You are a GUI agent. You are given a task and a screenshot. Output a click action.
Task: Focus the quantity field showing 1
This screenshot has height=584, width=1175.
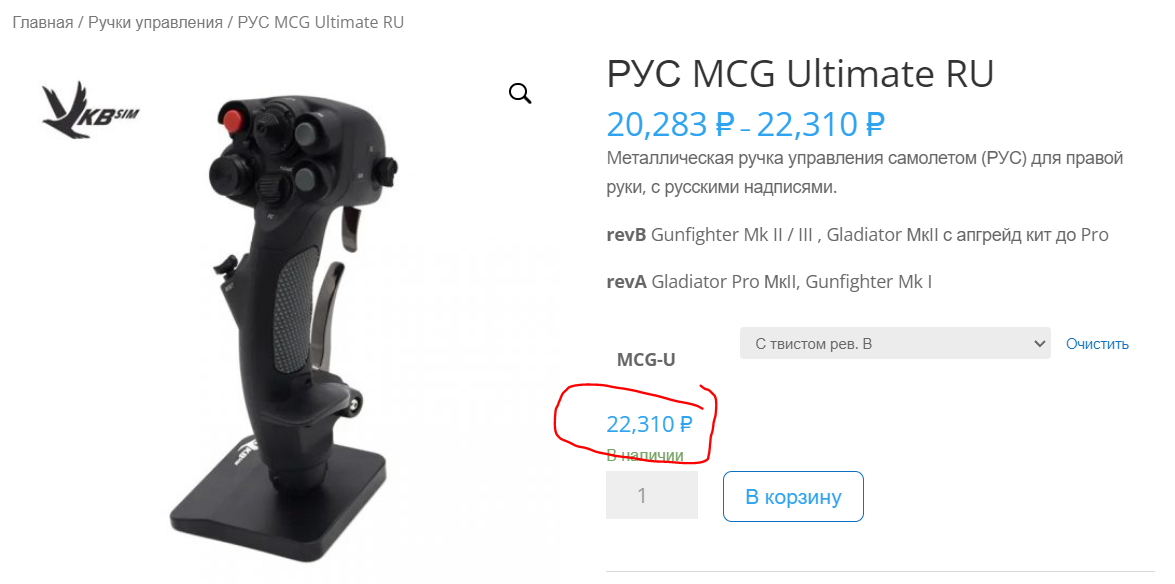pyautogui.click(x=651, y=496)
